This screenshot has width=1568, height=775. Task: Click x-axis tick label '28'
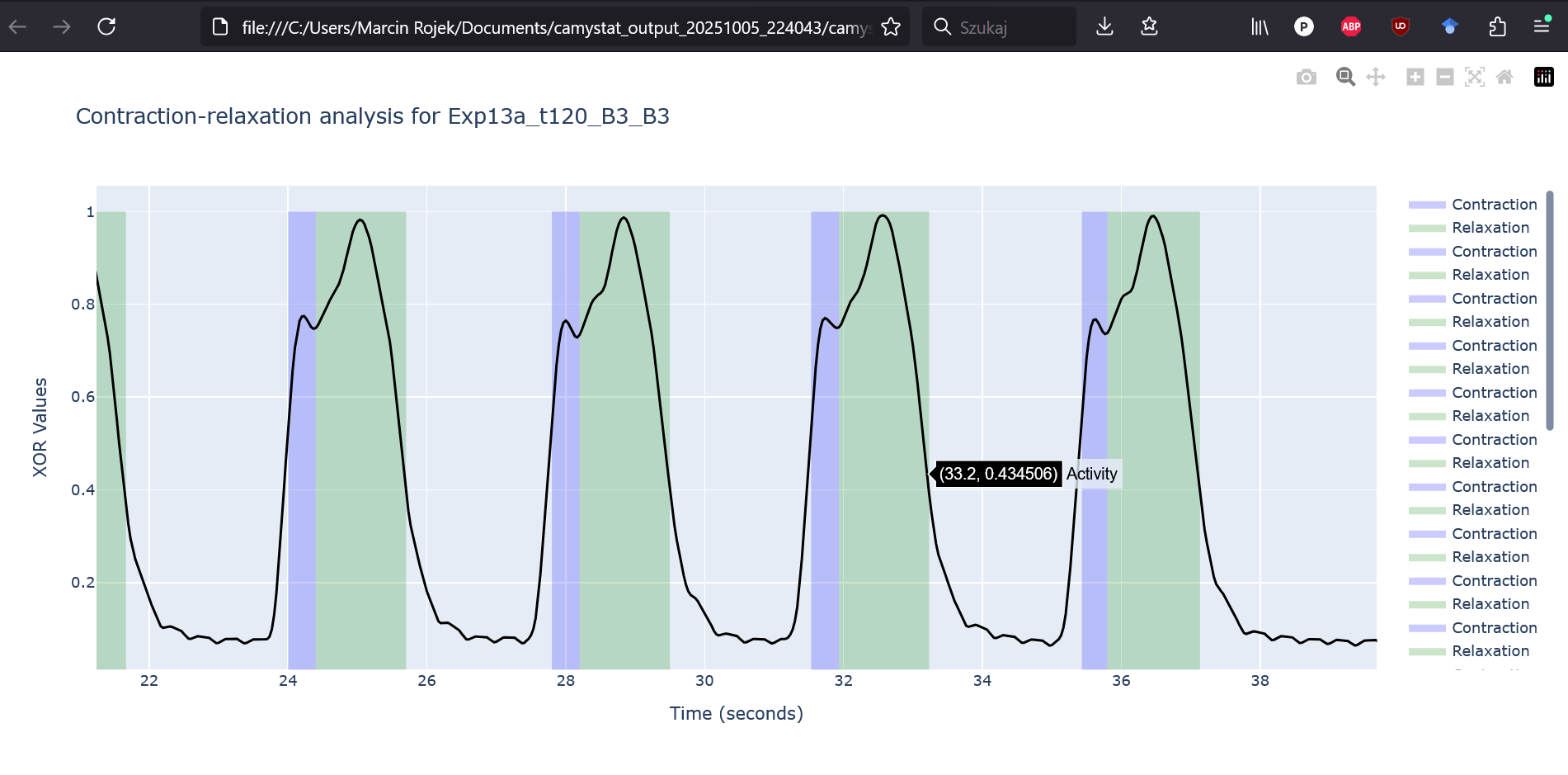pyautogui.click(x=566, y=681)
